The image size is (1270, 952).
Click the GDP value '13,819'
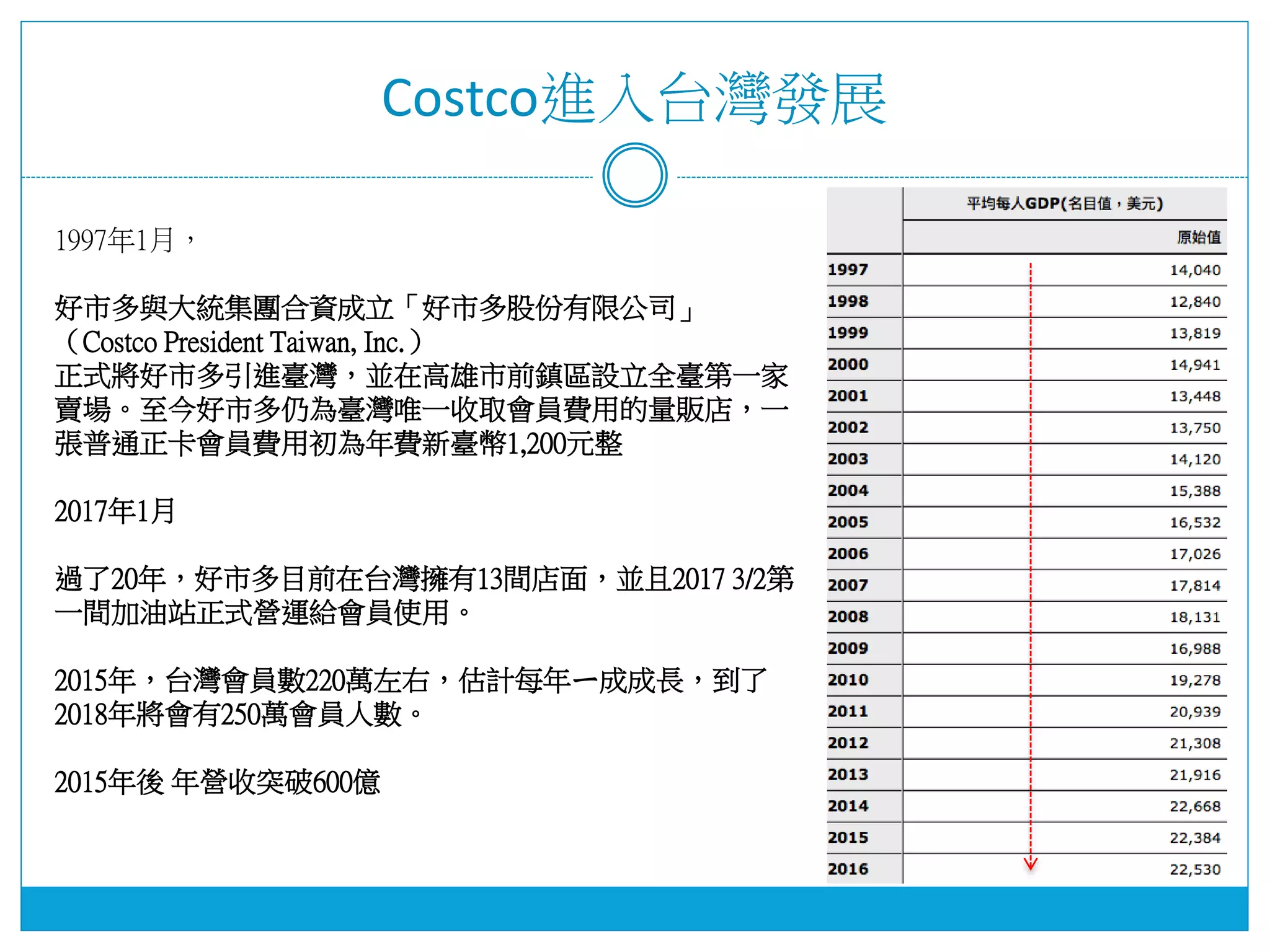[x=1195, y=333]
